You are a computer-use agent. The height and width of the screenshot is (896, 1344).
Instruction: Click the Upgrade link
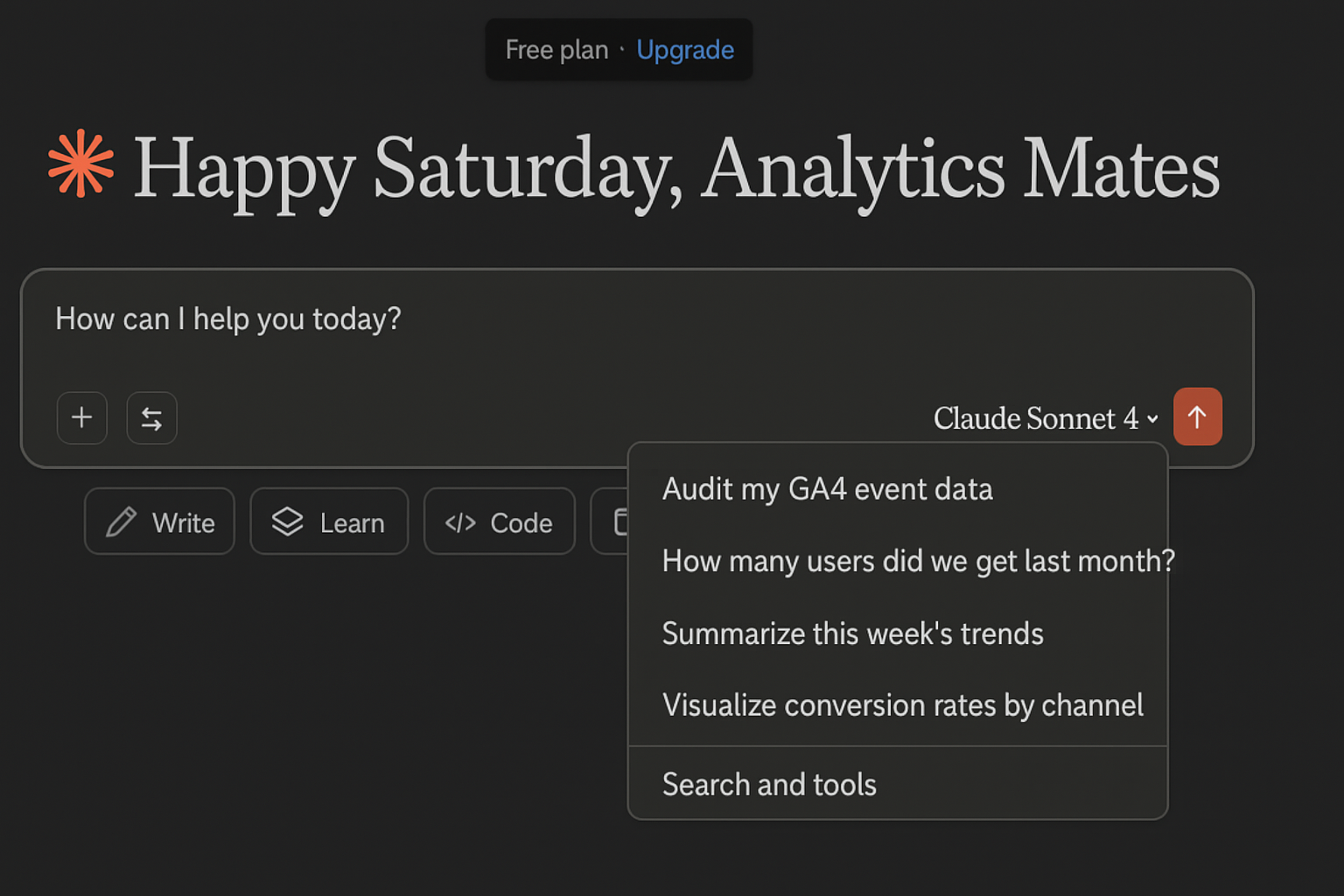(685, 50)
